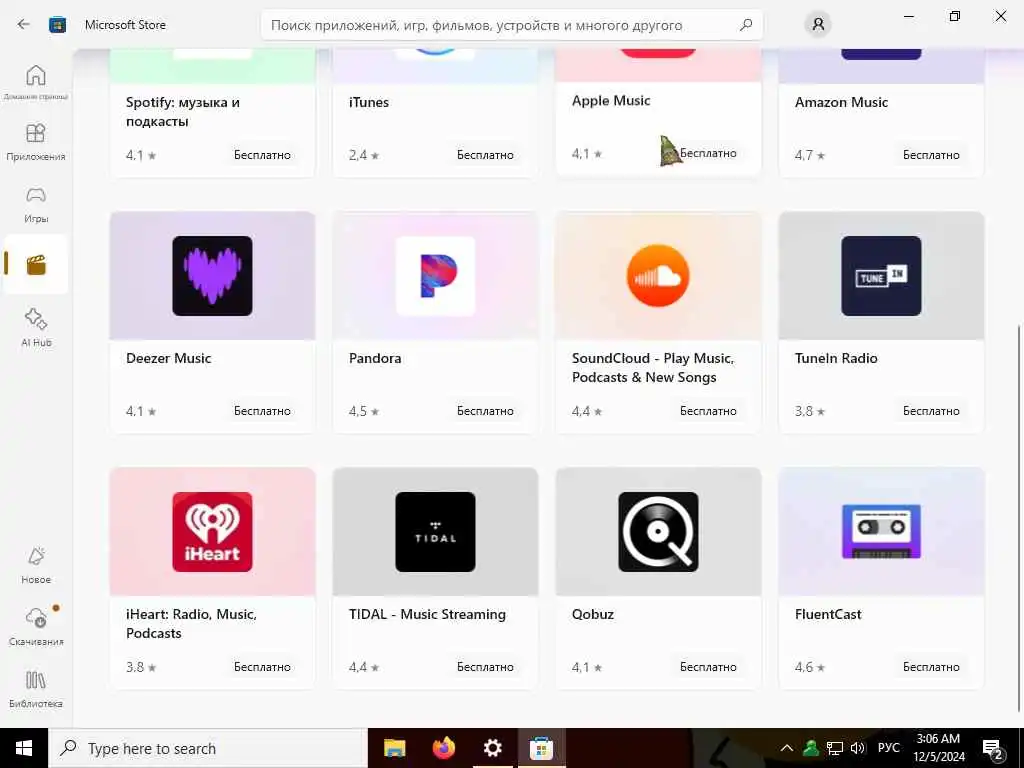Open the Amazon Music app title
1024x768 pixels.
coord(841,103)
